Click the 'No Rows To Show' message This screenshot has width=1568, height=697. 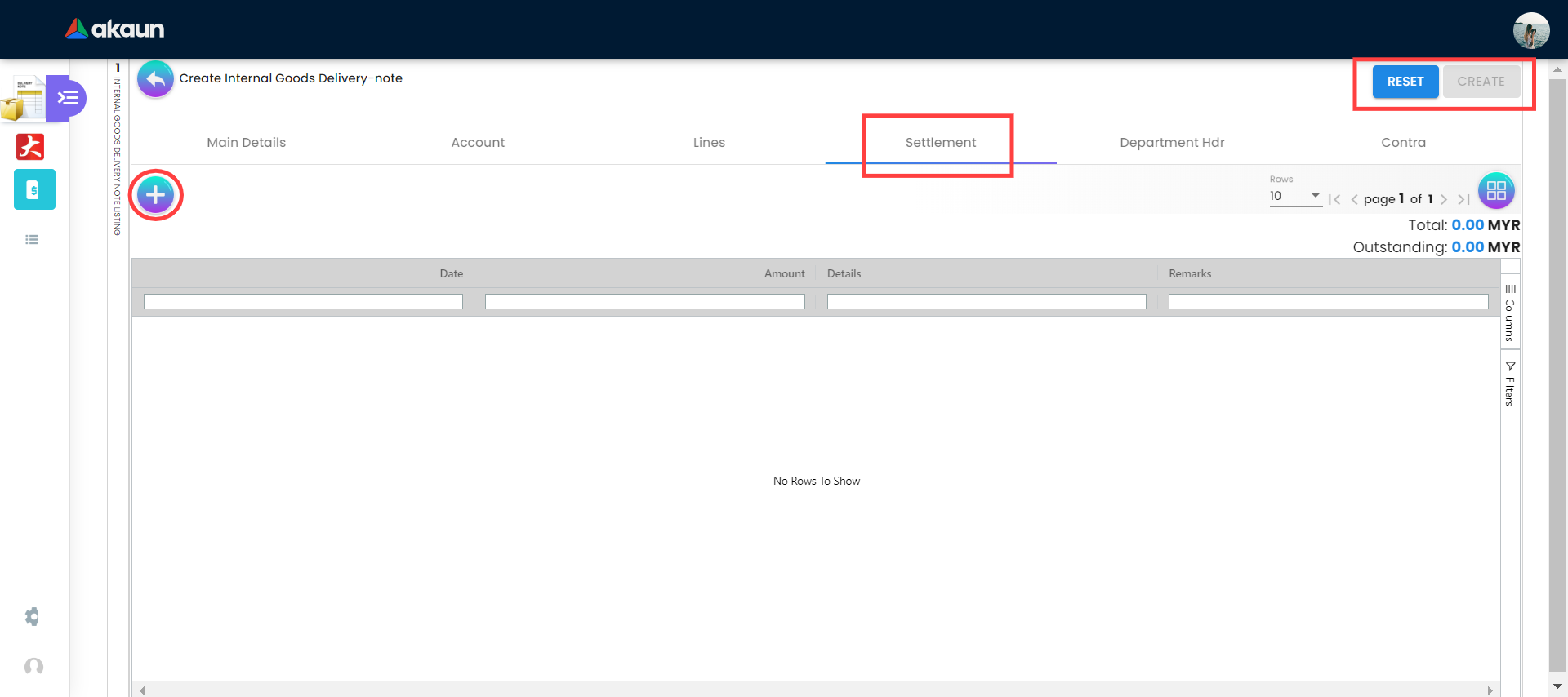click(x=817, y=482)
